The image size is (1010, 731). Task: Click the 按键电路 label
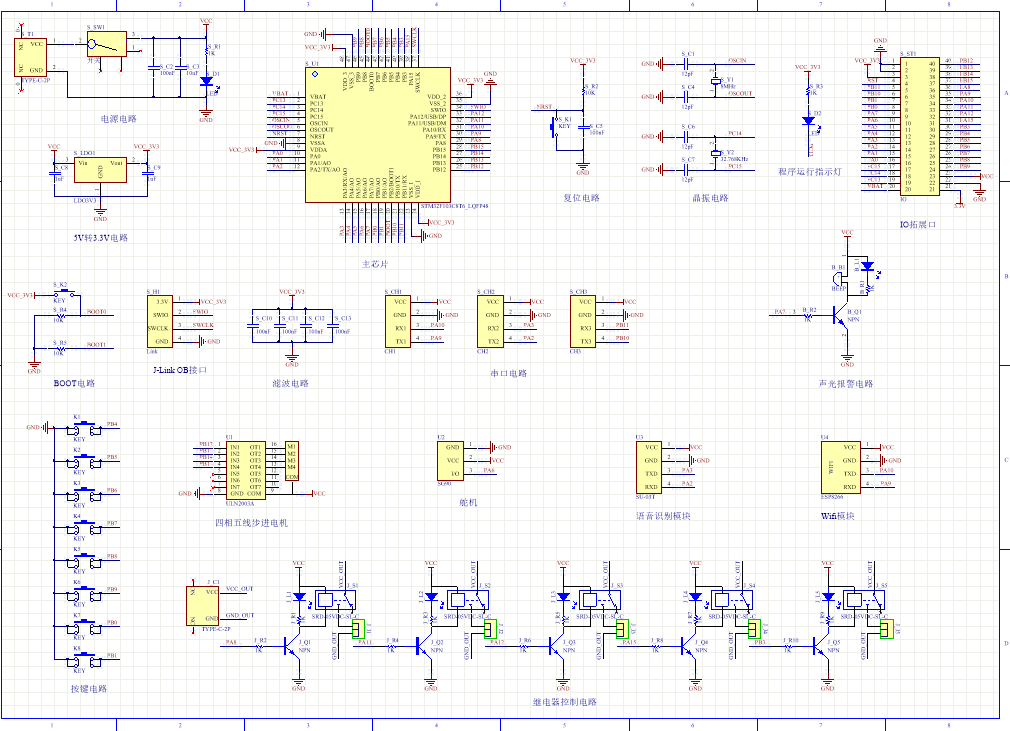[89, 688]
